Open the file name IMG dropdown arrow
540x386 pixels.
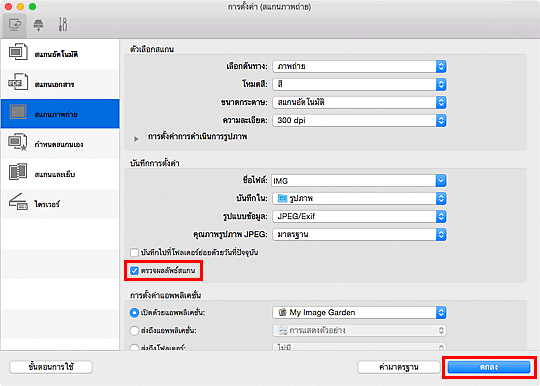click(x=441, y=180)
